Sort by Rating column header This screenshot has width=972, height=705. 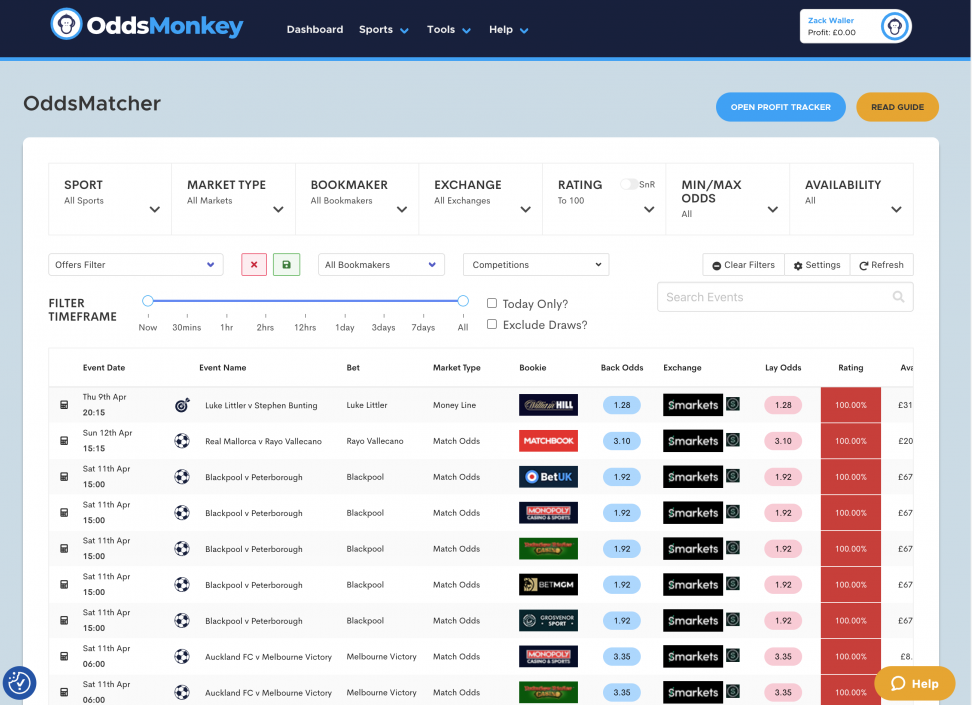click(x=850, y=367)
